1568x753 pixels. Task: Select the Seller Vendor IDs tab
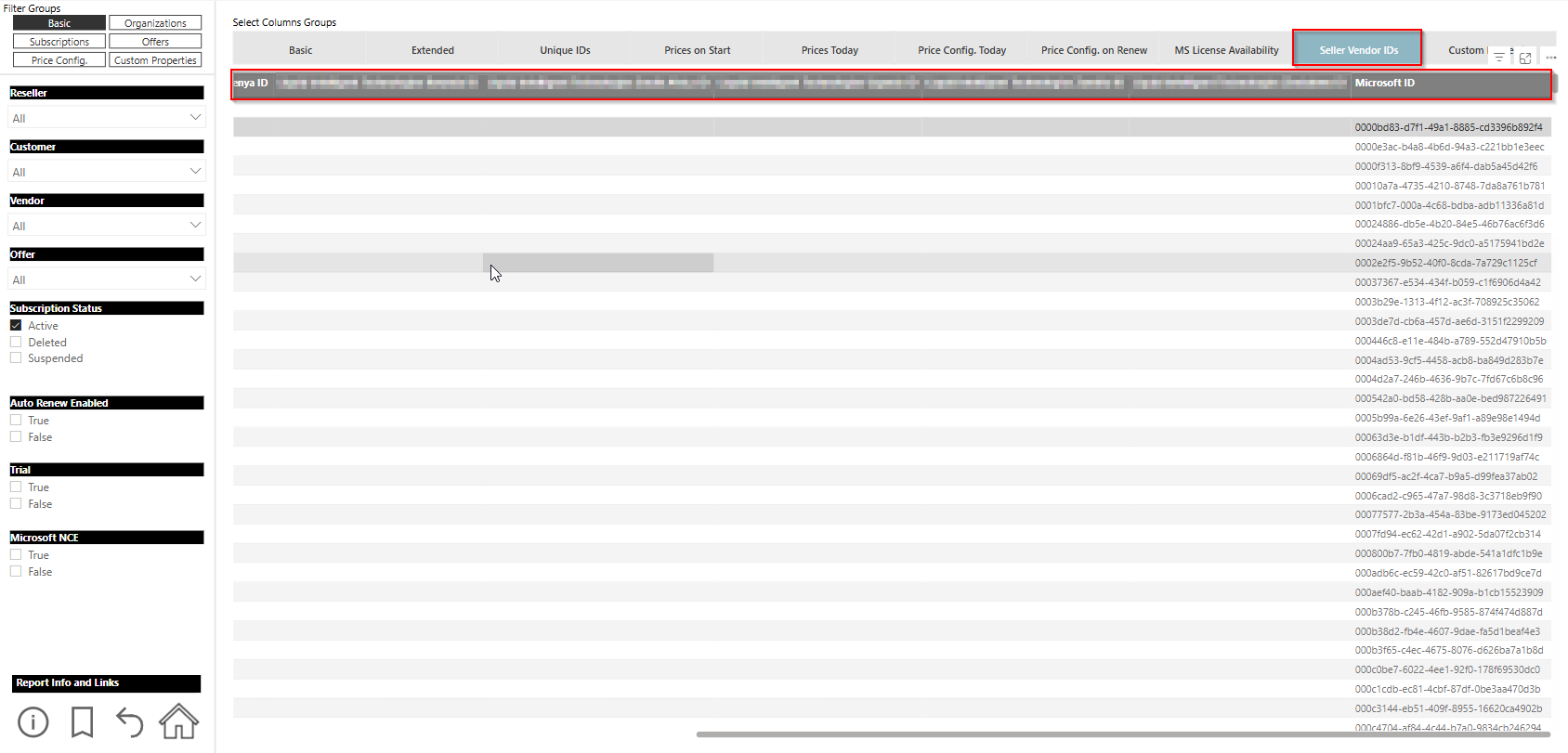[1358, 50]
